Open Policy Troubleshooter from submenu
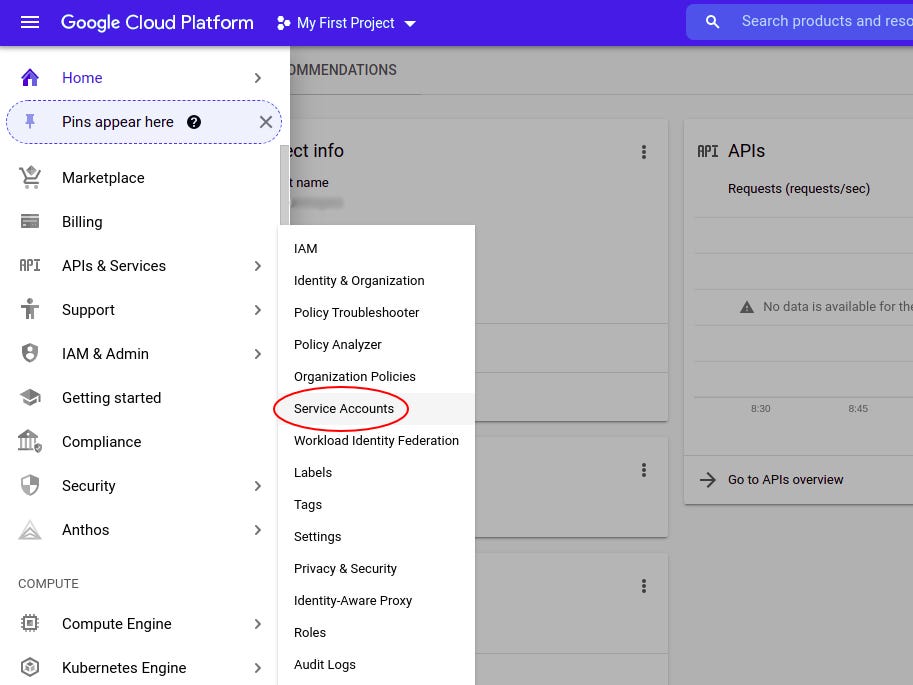Screen dimensions: 913x685 coord(376,313)
